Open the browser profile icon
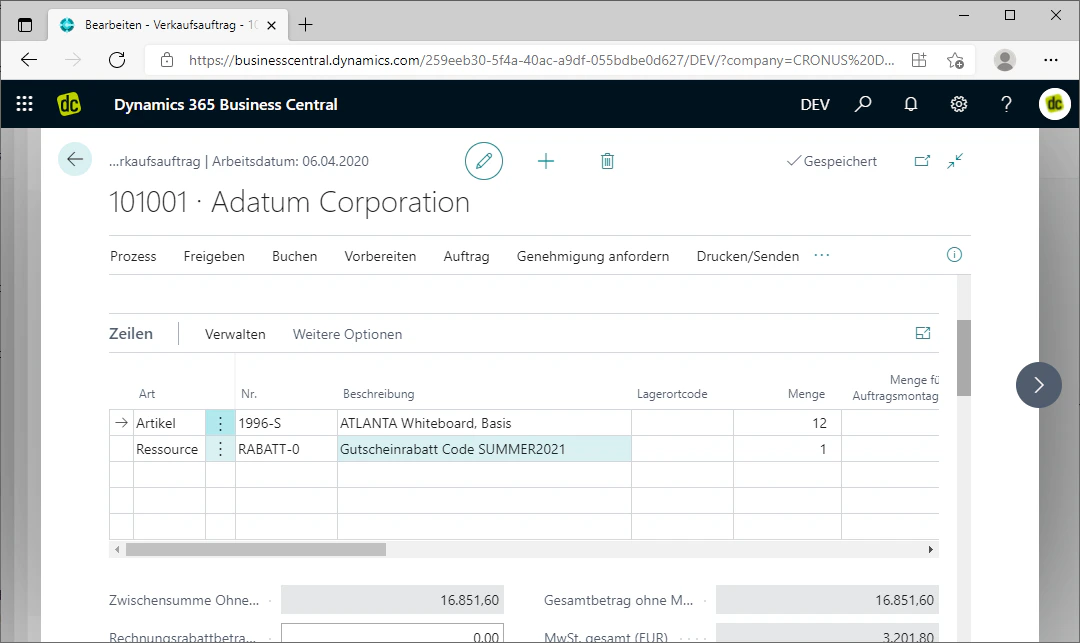The height and width of the screenshot is (643, 1080). (1004, 61)
